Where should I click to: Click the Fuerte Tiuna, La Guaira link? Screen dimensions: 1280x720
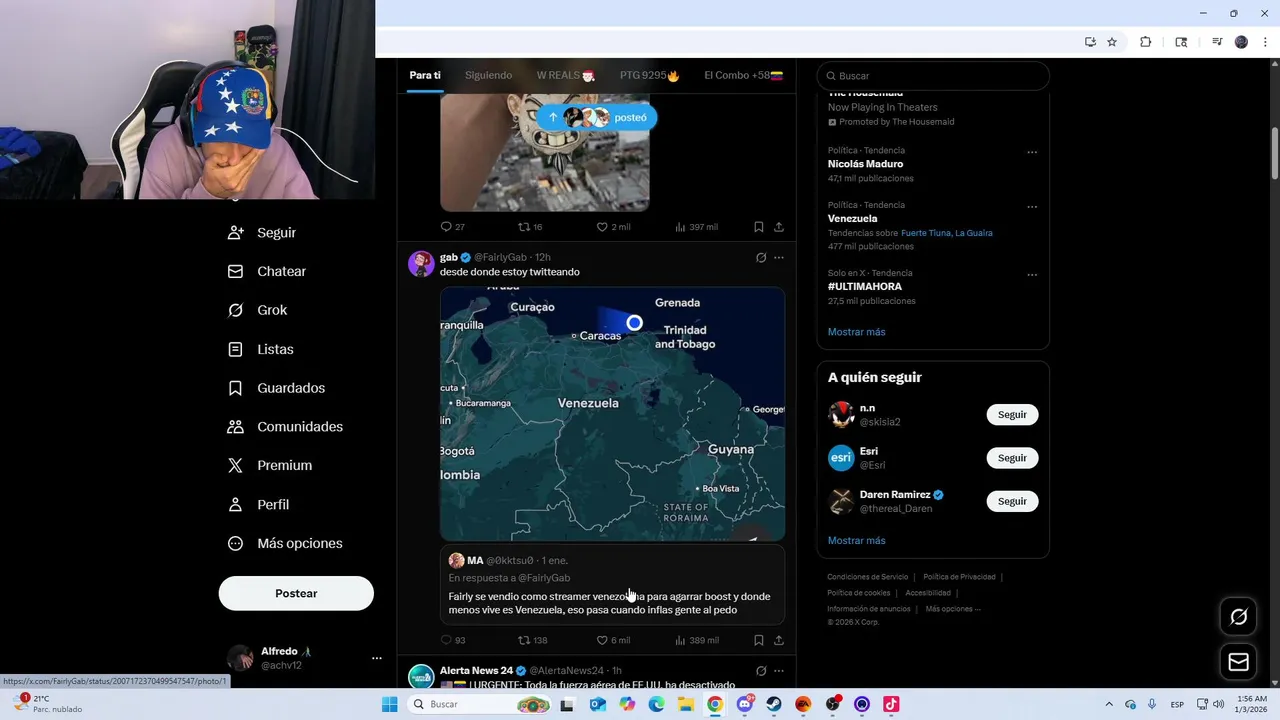pyautogui.click(x=947, y=233)
